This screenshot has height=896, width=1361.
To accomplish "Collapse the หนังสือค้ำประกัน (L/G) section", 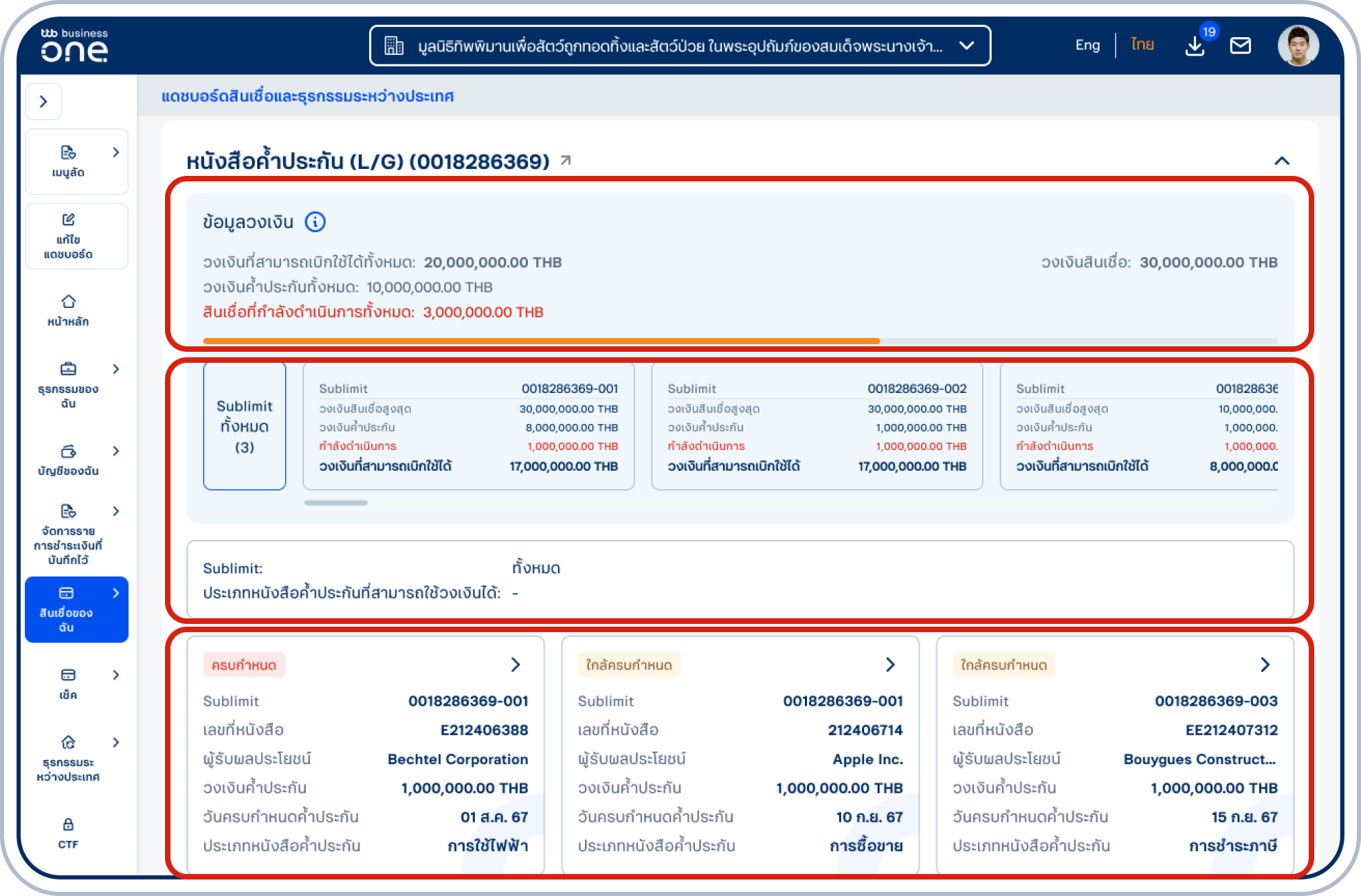I will pos(1282,161).
